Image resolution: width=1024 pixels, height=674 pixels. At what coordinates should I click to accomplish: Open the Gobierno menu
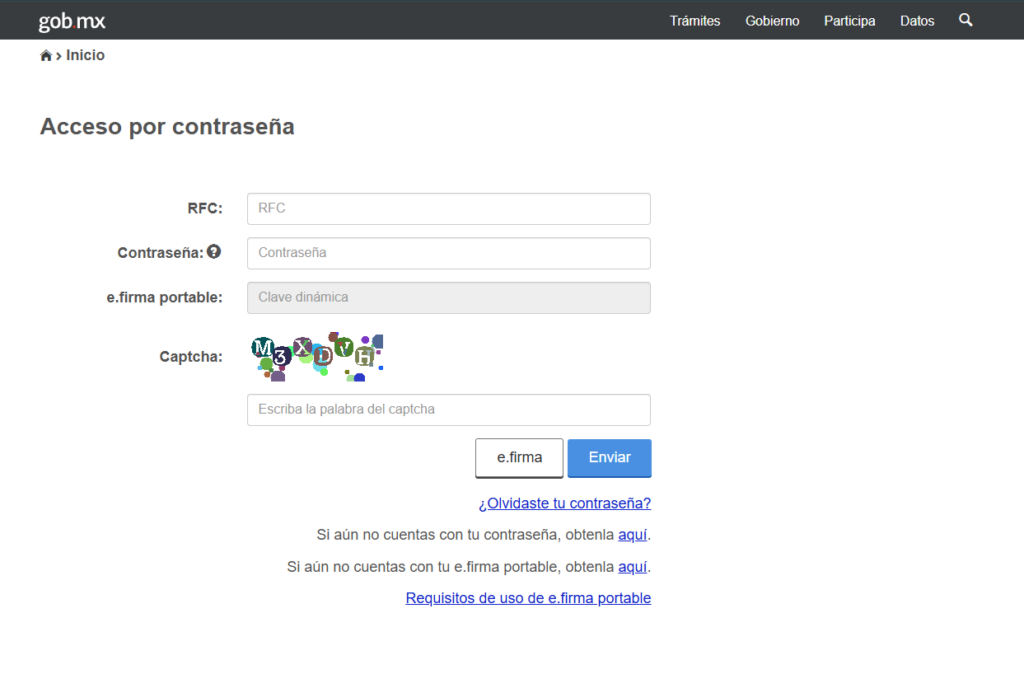click(x=772, y=21)
